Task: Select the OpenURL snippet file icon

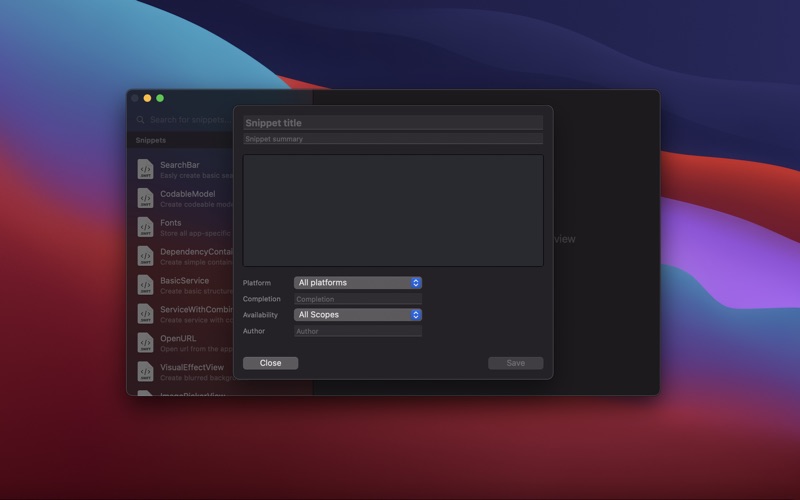Action: tap(145, 343)
